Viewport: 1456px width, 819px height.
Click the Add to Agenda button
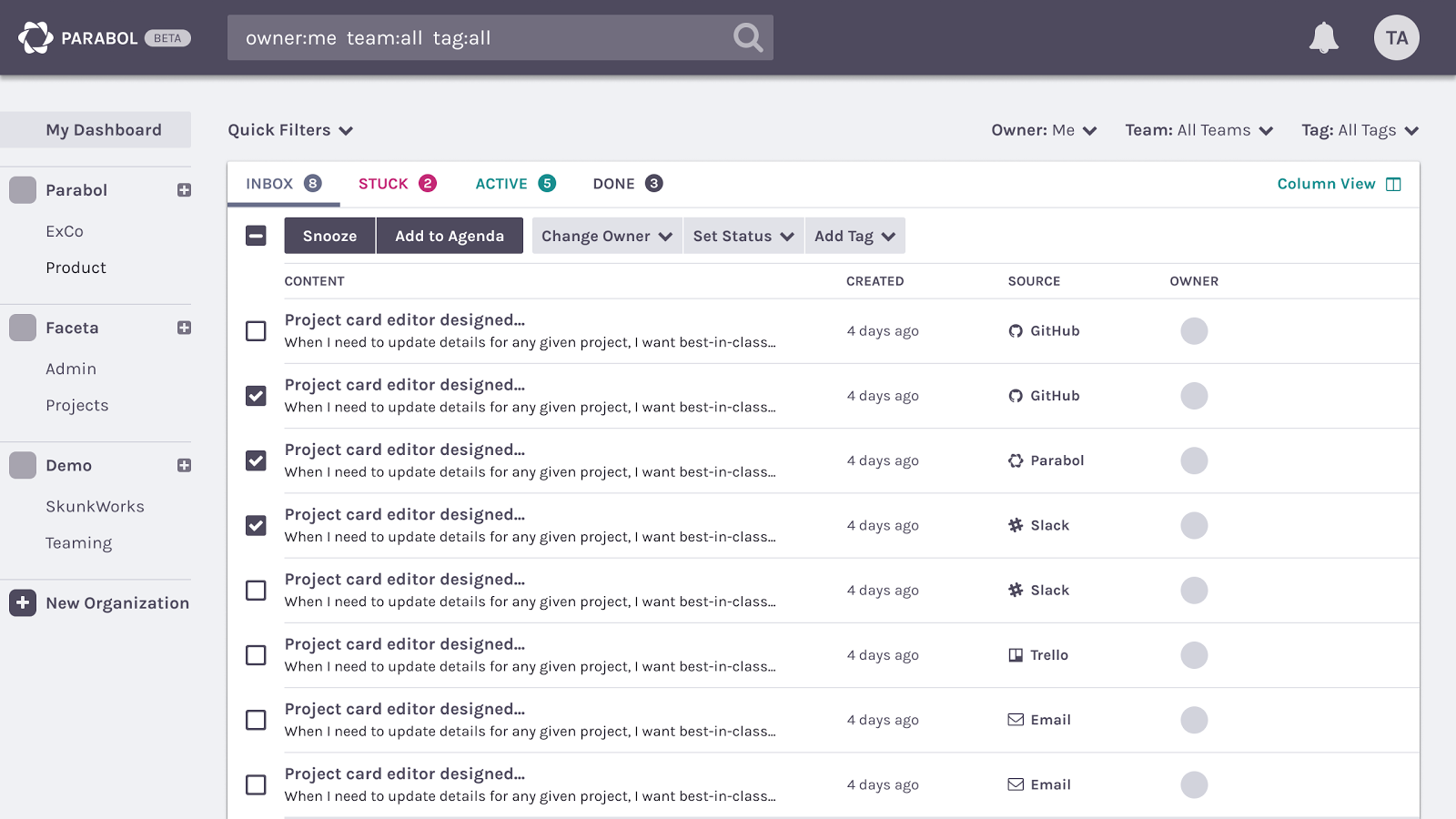click(x=450, y=236)
